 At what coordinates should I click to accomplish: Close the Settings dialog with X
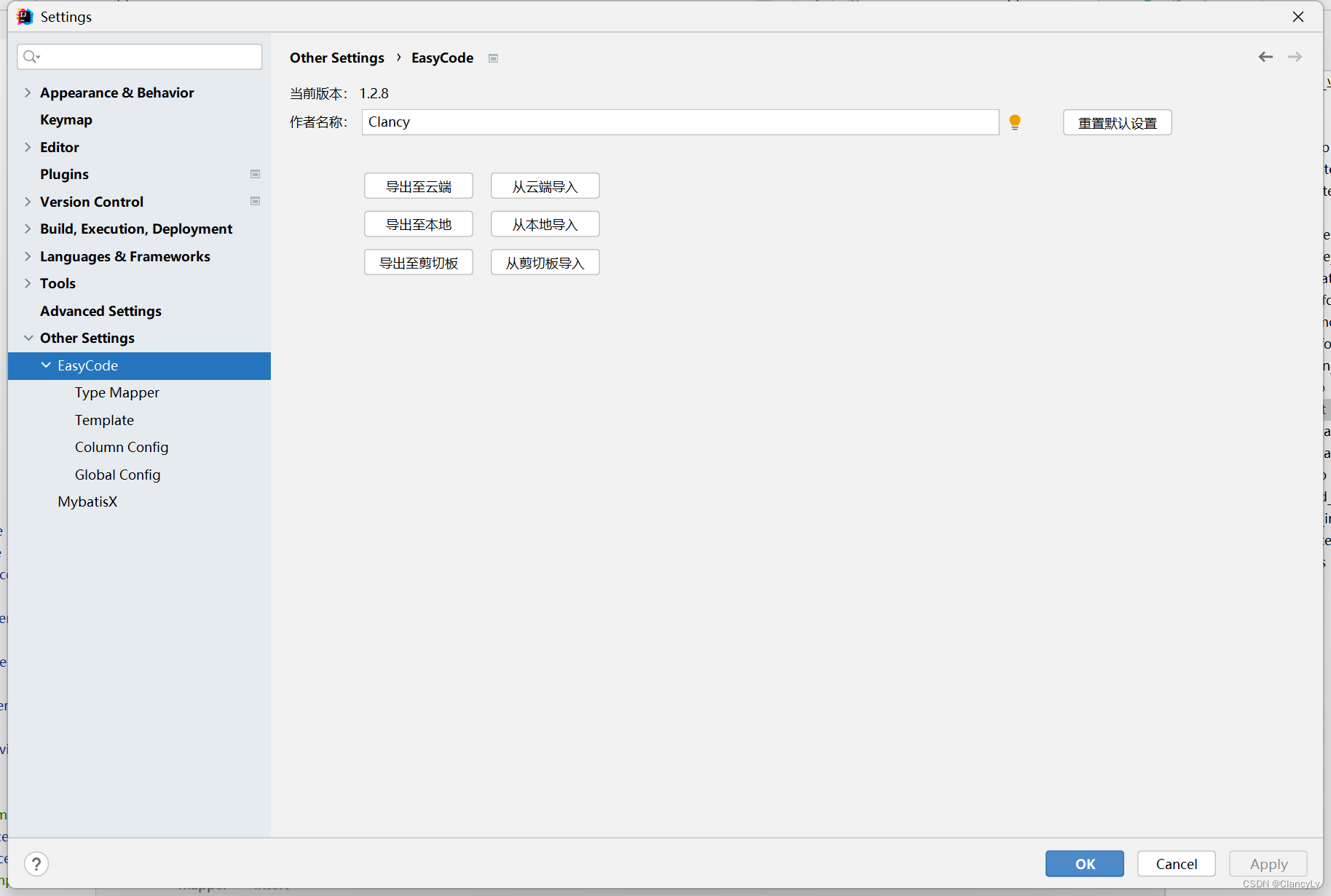(1298, 16)
